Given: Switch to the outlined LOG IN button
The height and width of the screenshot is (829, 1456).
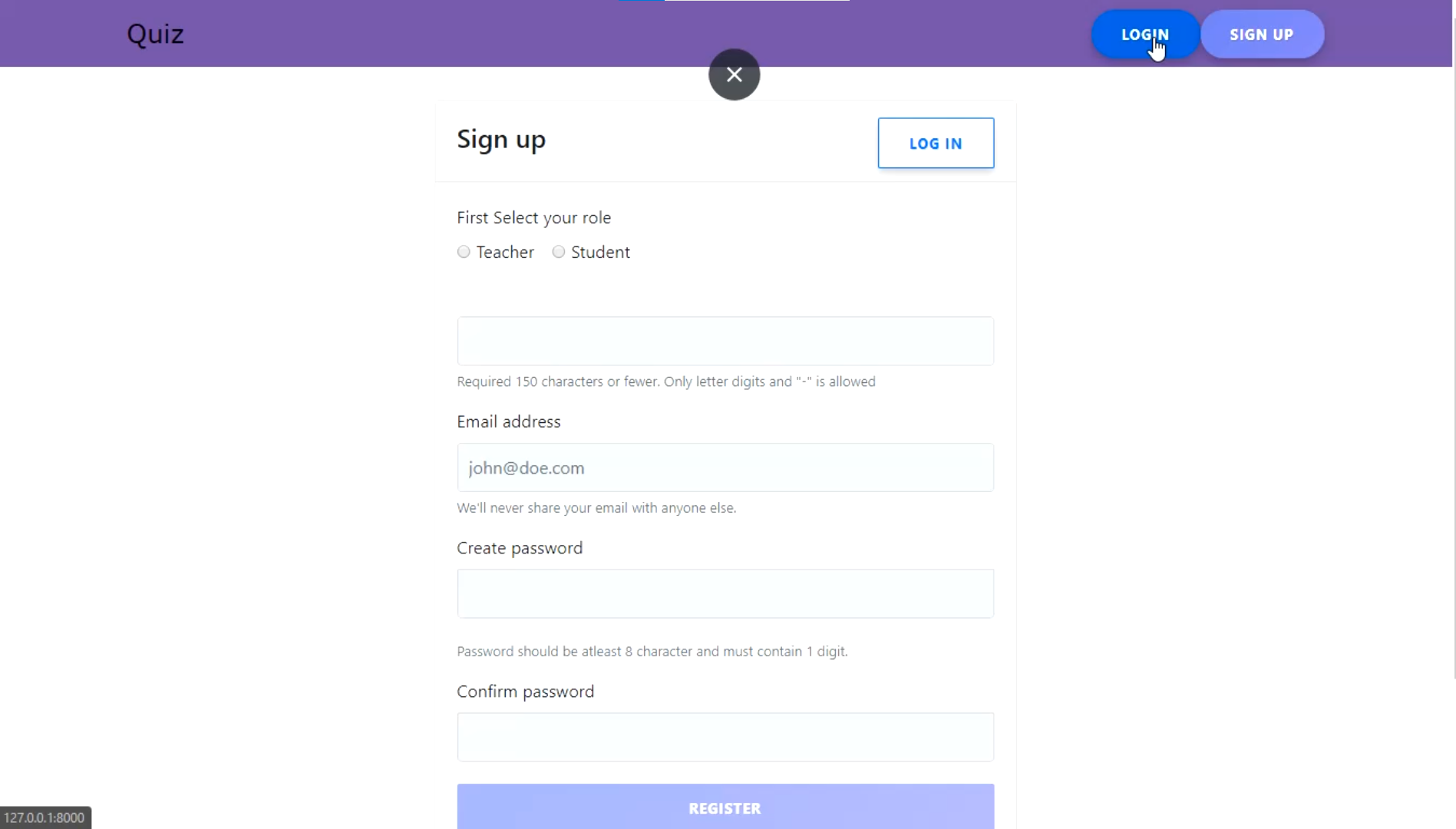Looking at the screenshot, I should 935,144.
